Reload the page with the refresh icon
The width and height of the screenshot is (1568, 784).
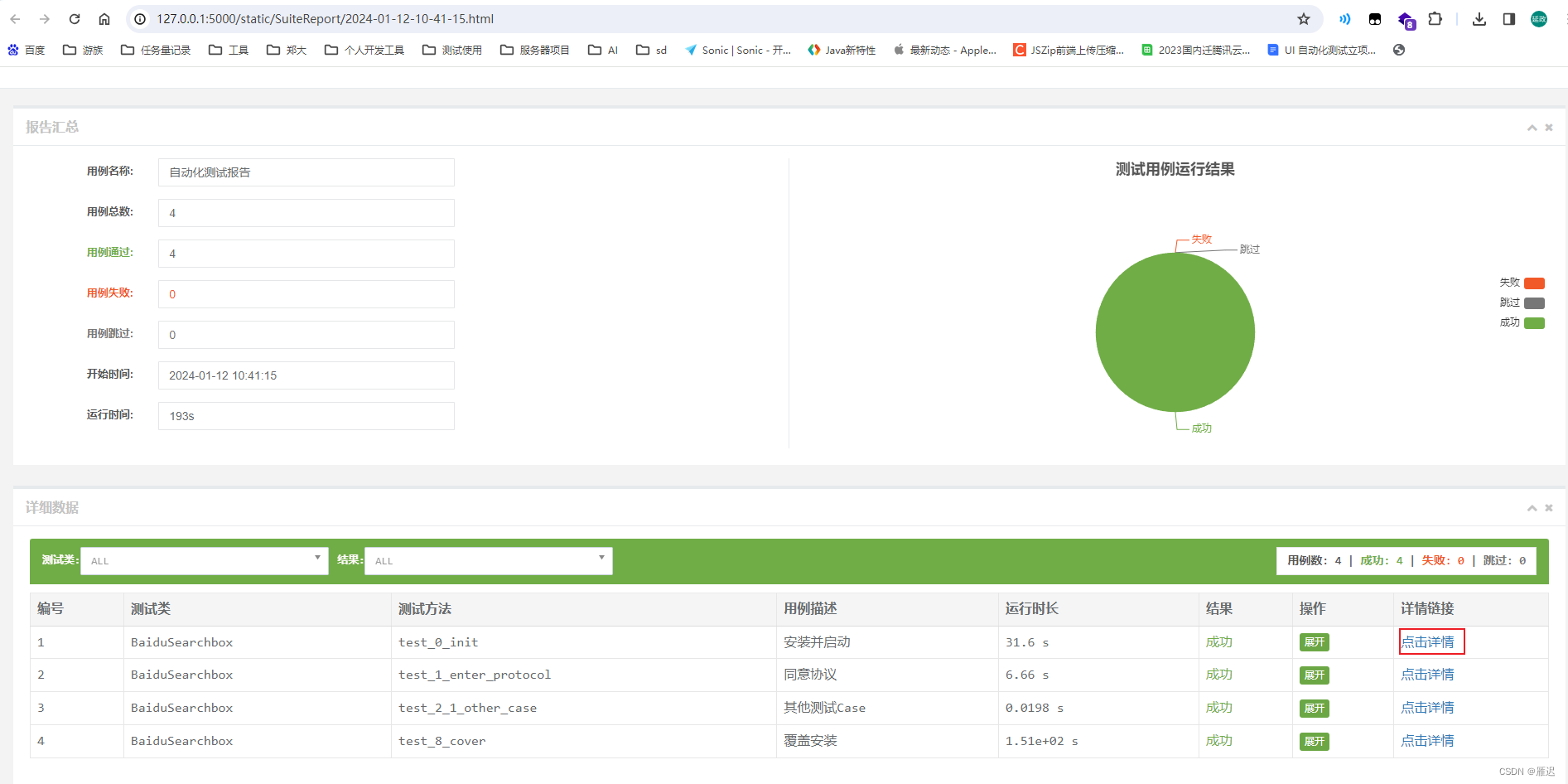[x=75, y=19]
